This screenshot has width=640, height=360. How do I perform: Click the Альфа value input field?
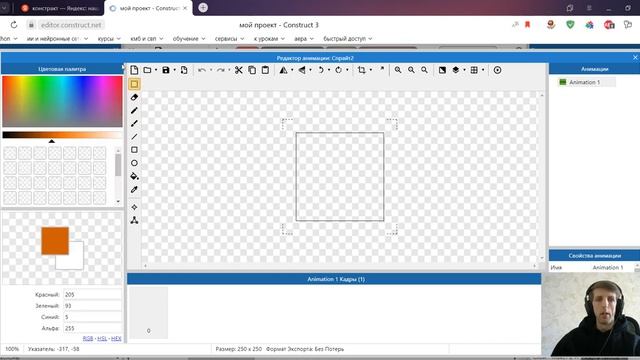click(x=92, y=328)
